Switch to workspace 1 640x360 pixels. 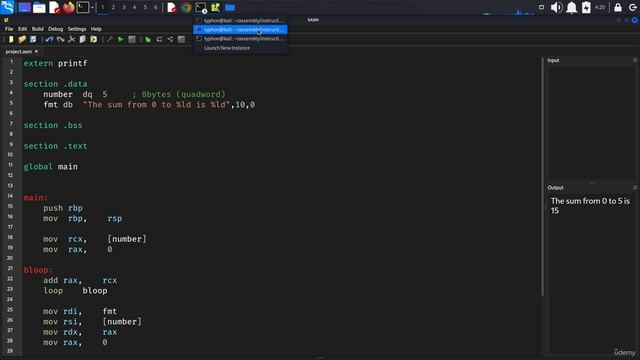click(102, 7)
